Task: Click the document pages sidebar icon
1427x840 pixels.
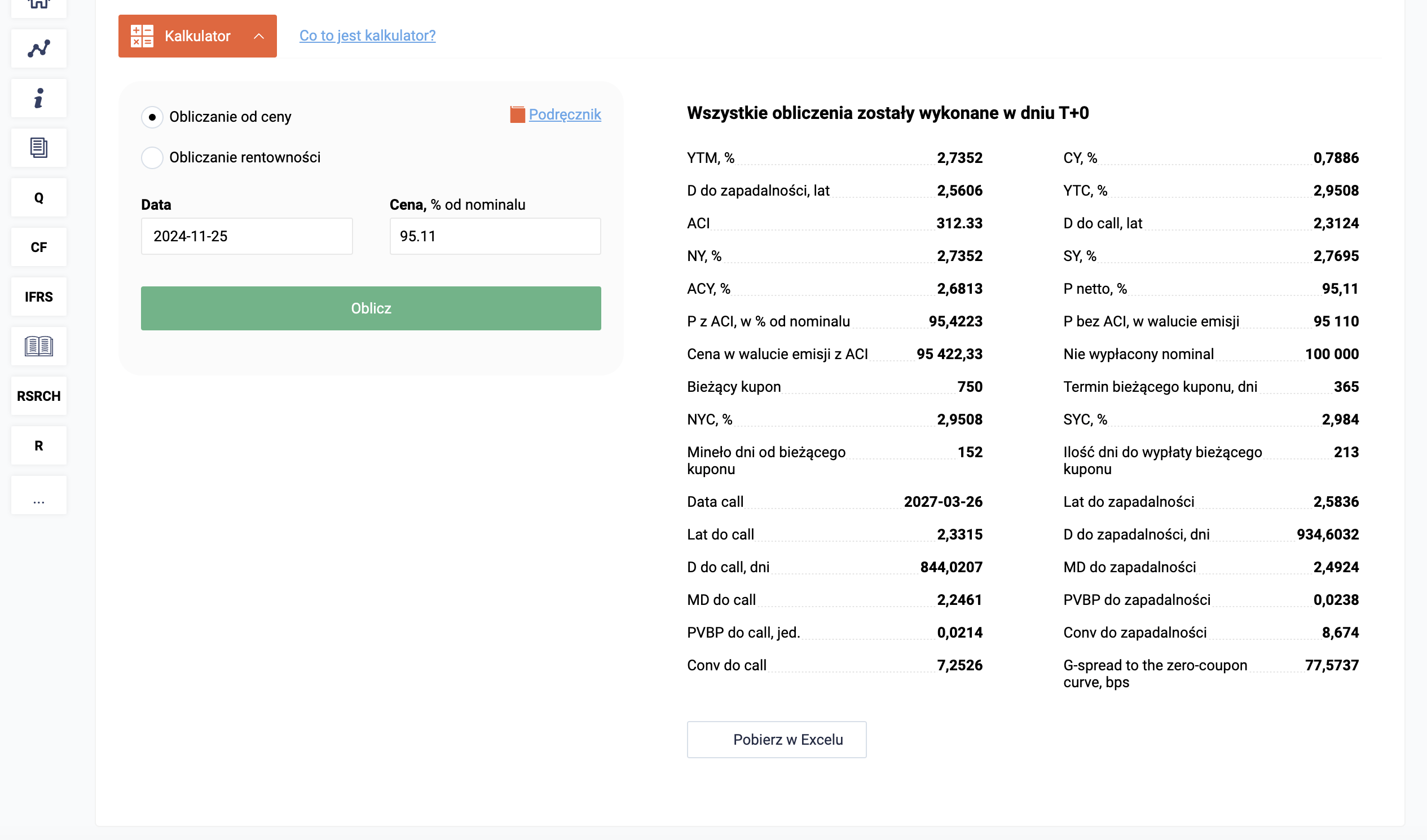Action: pyautogui.click(x=38, y=148)
